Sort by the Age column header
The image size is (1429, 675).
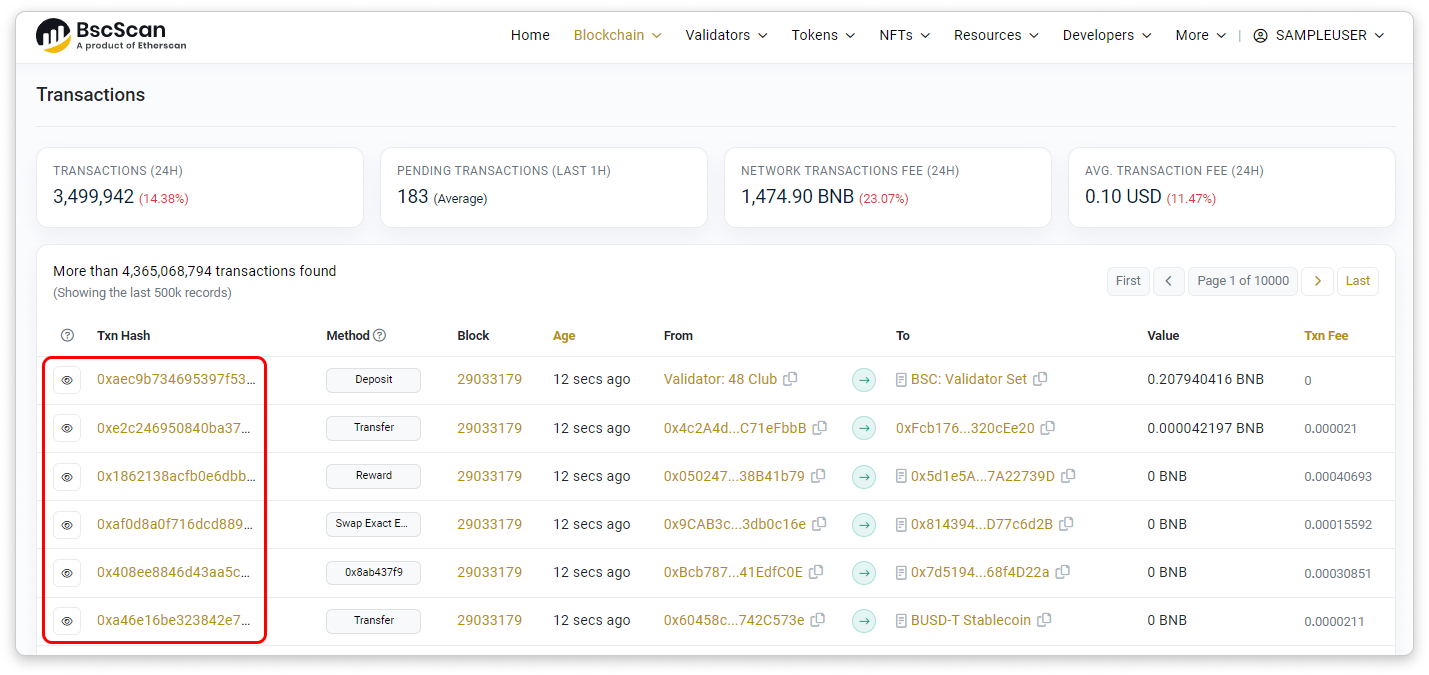point(564,336)
